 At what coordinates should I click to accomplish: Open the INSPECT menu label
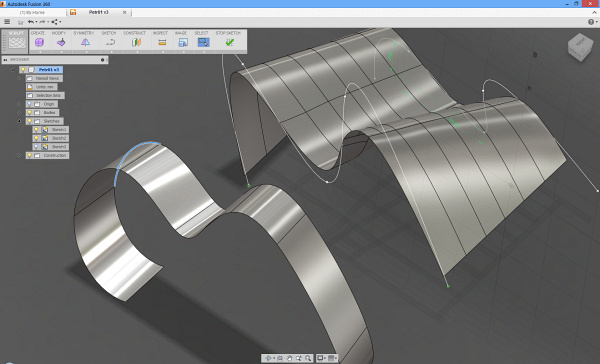[x=160, y=33]
